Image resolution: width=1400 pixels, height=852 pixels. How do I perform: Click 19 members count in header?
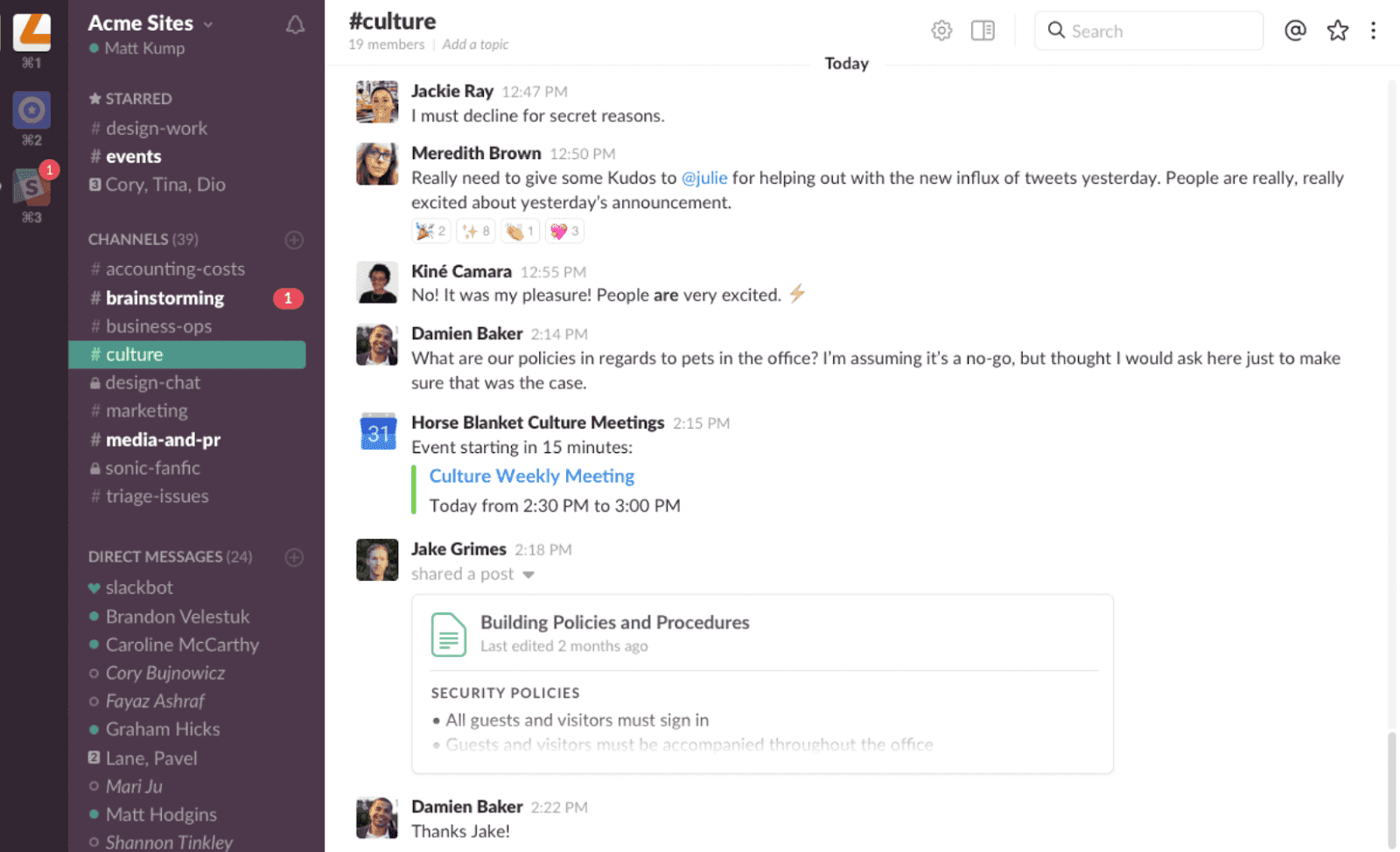tap(386, 45)
